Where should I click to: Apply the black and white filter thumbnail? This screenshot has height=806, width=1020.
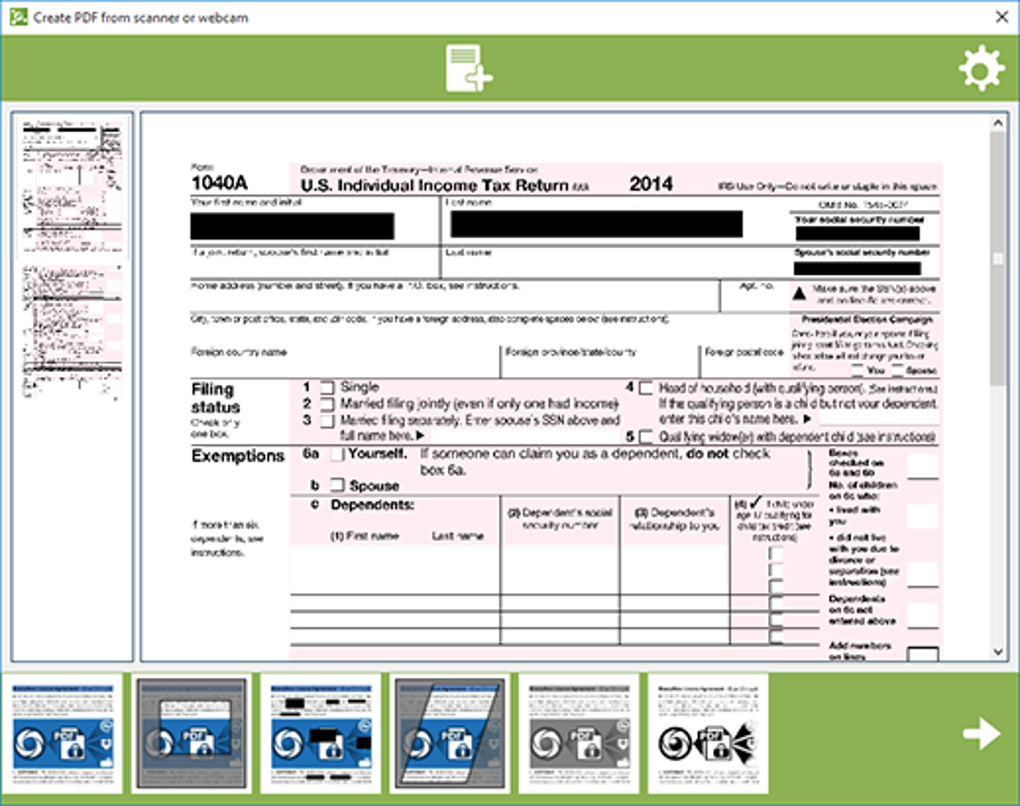tap(708, 734)
